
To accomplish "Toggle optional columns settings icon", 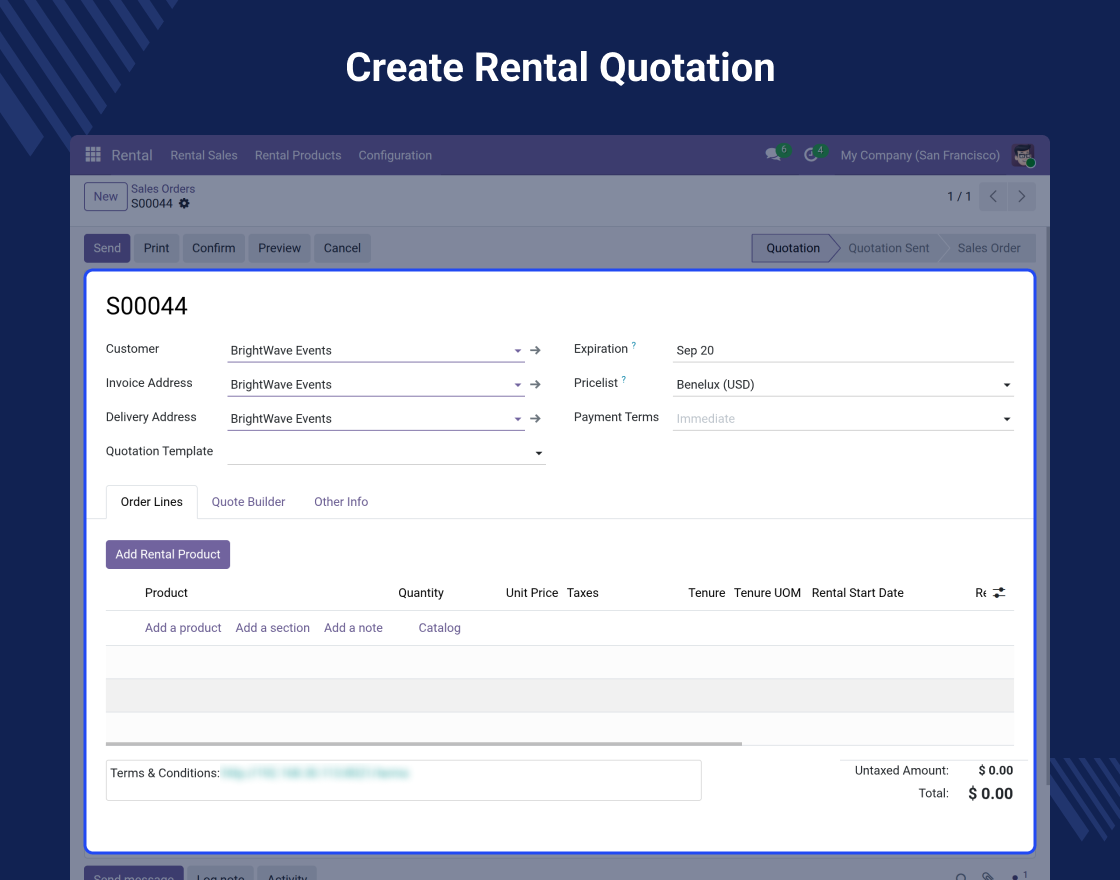I will (999, 592).
